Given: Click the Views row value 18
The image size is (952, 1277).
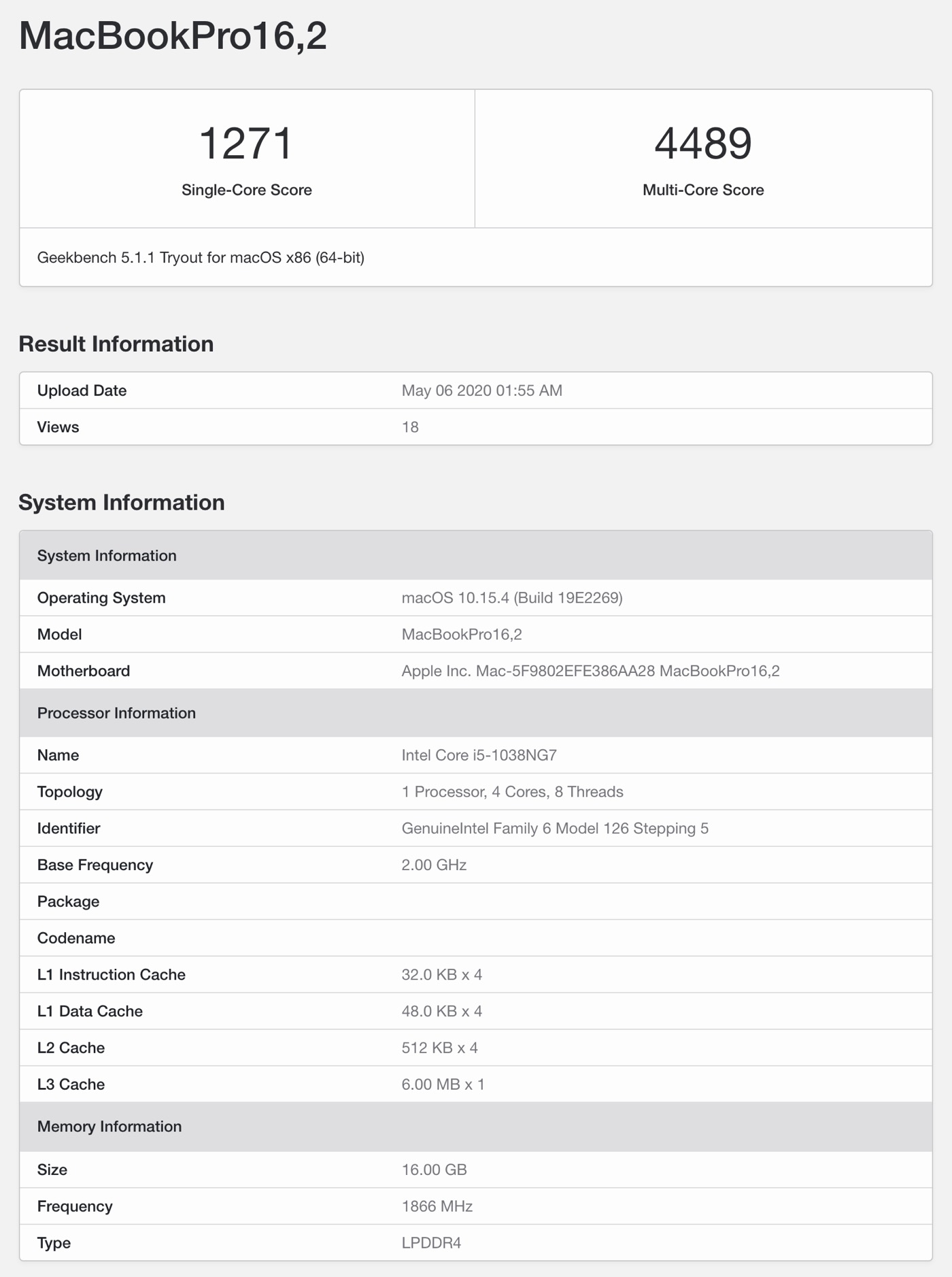Looking at the screenshot, I should coord(410,427).
